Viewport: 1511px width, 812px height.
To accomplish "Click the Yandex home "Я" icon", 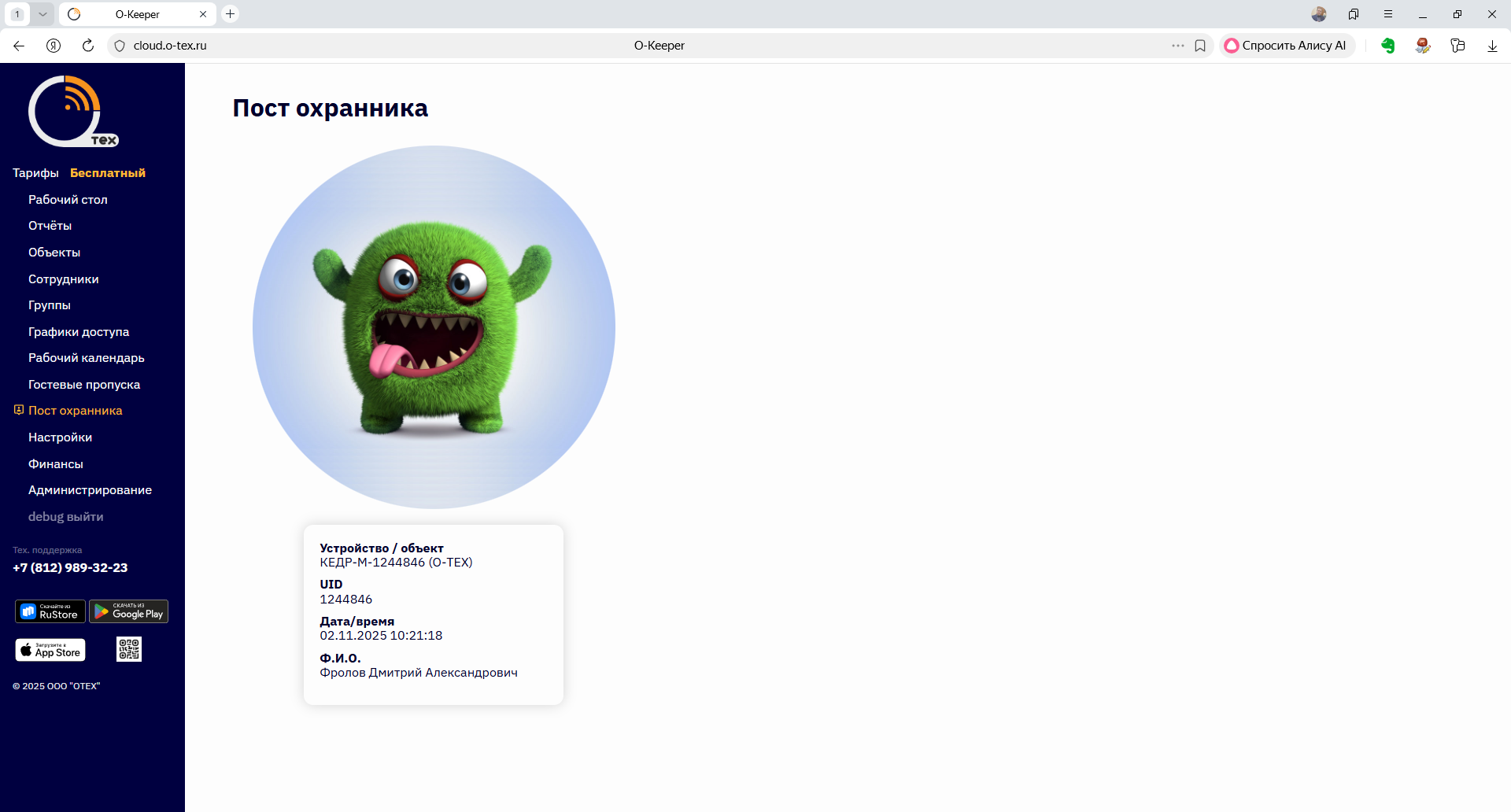I will point(54,46).
